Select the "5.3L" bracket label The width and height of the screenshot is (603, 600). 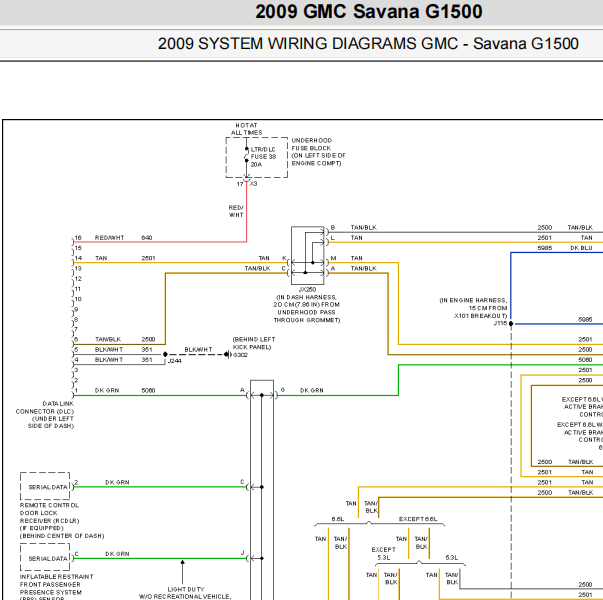point(451,557)
